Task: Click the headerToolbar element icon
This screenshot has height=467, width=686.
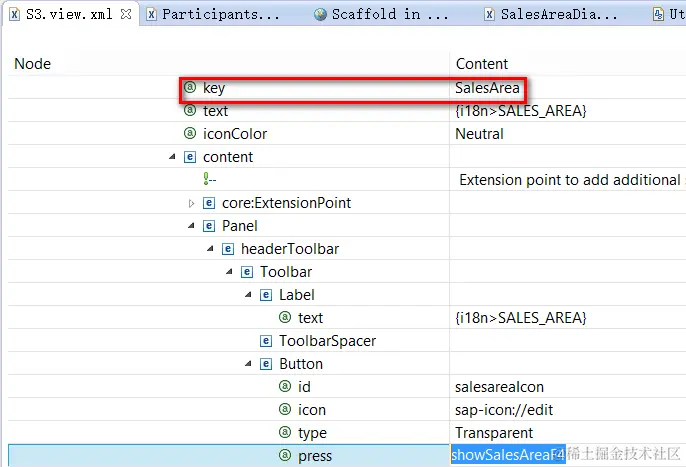Action: (228, 249)
